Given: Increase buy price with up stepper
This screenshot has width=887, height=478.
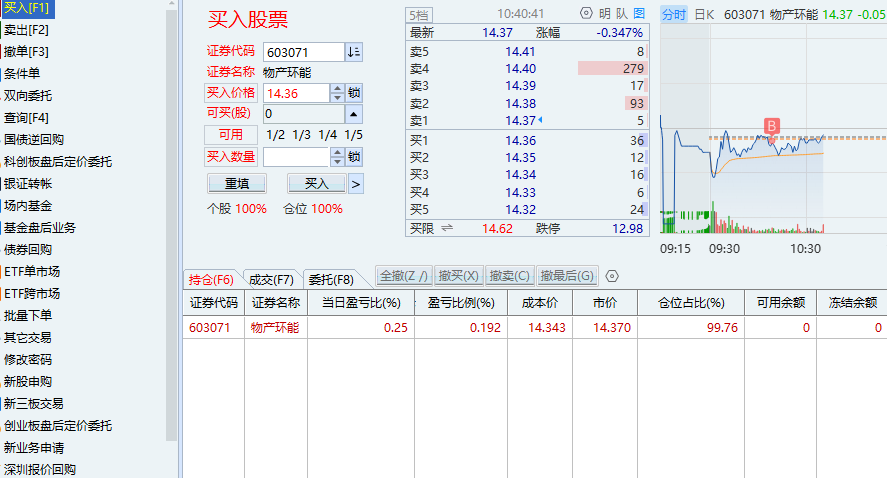Looking at the screenshot, I should pyautogui.click(x=337, y=89).
